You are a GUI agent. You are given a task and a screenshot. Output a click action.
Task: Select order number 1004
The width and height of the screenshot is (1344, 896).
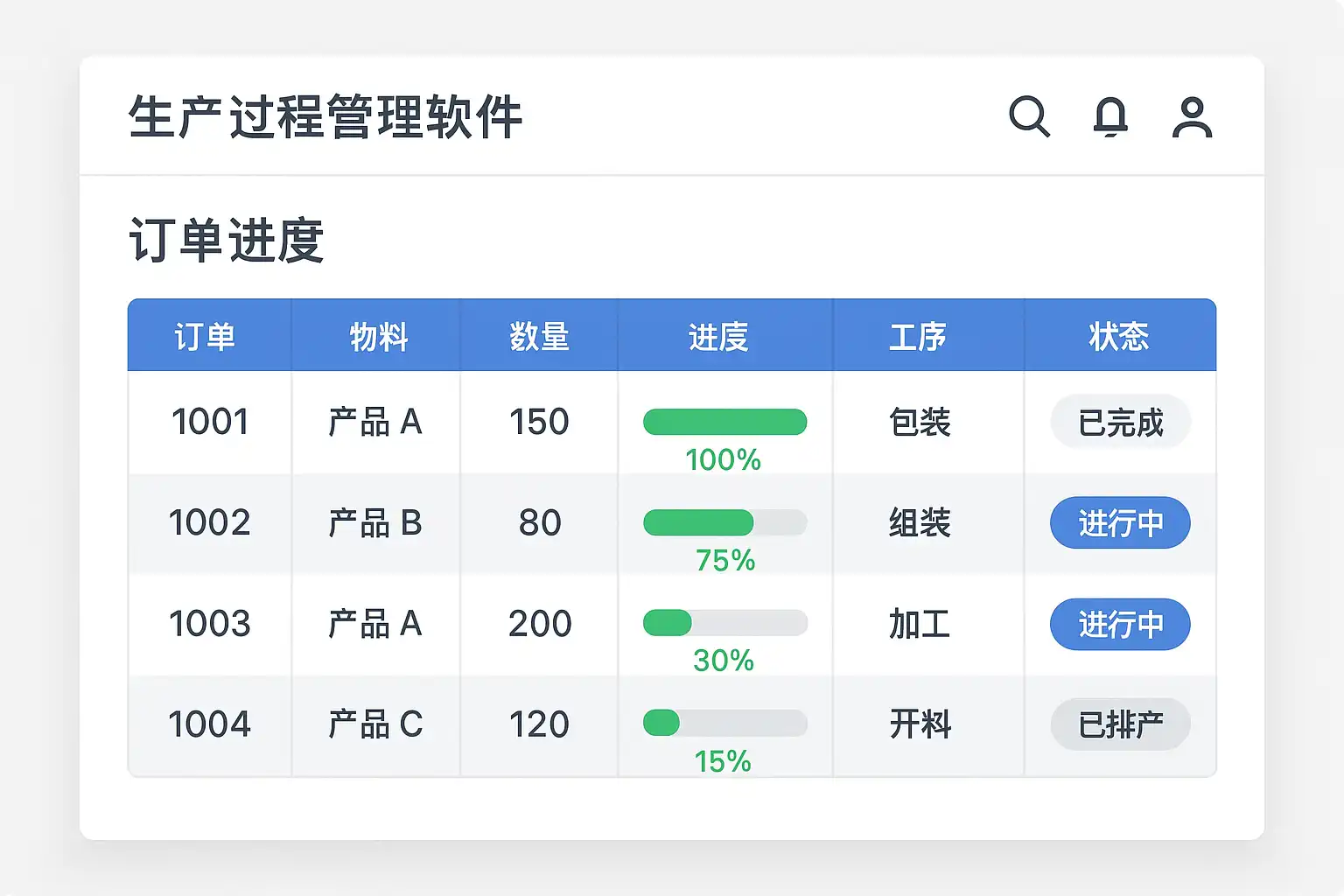click(x=210, y=724)
